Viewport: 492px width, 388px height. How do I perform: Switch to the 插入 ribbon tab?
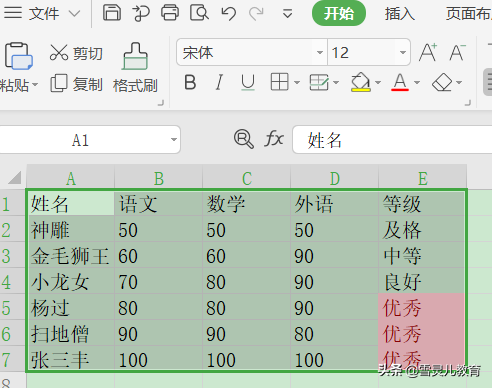point(400,14)
